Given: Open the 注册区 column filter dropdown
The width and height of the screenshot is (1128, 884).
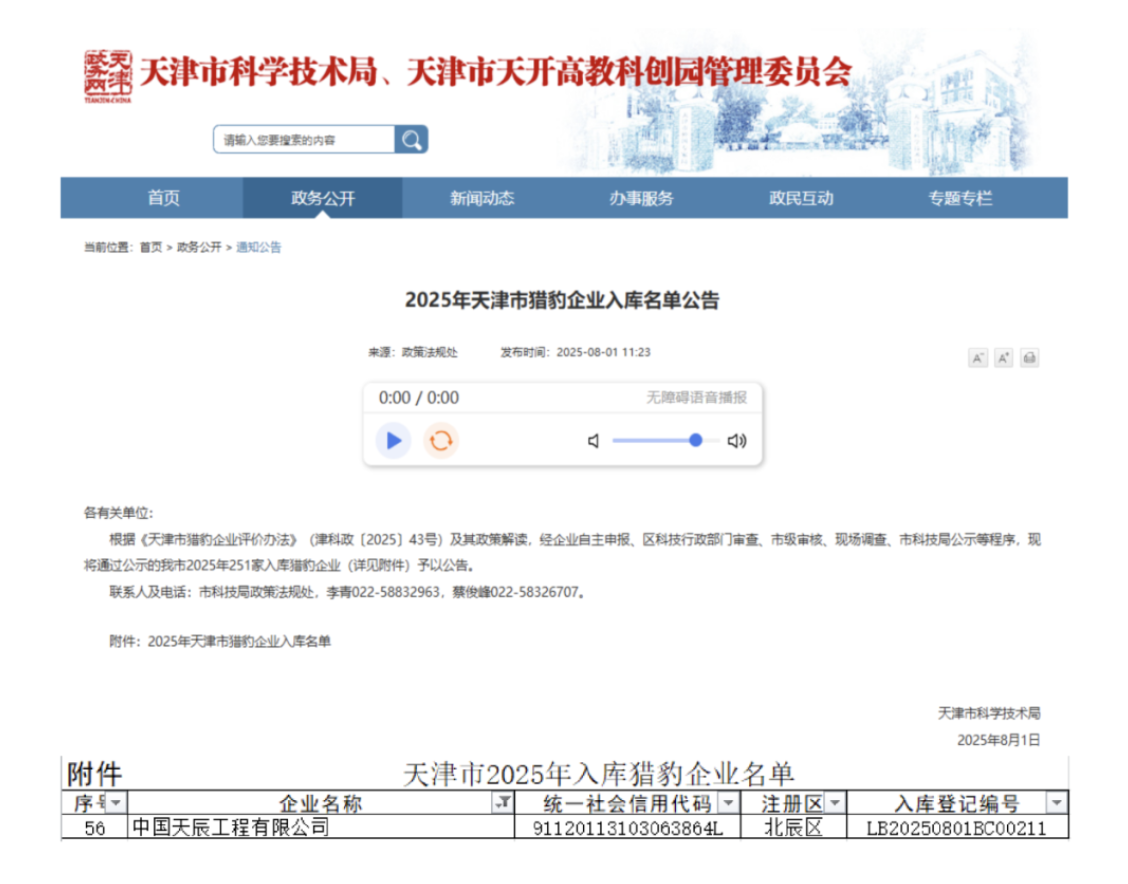Looking at the screenshot, I should coord(834,803).
